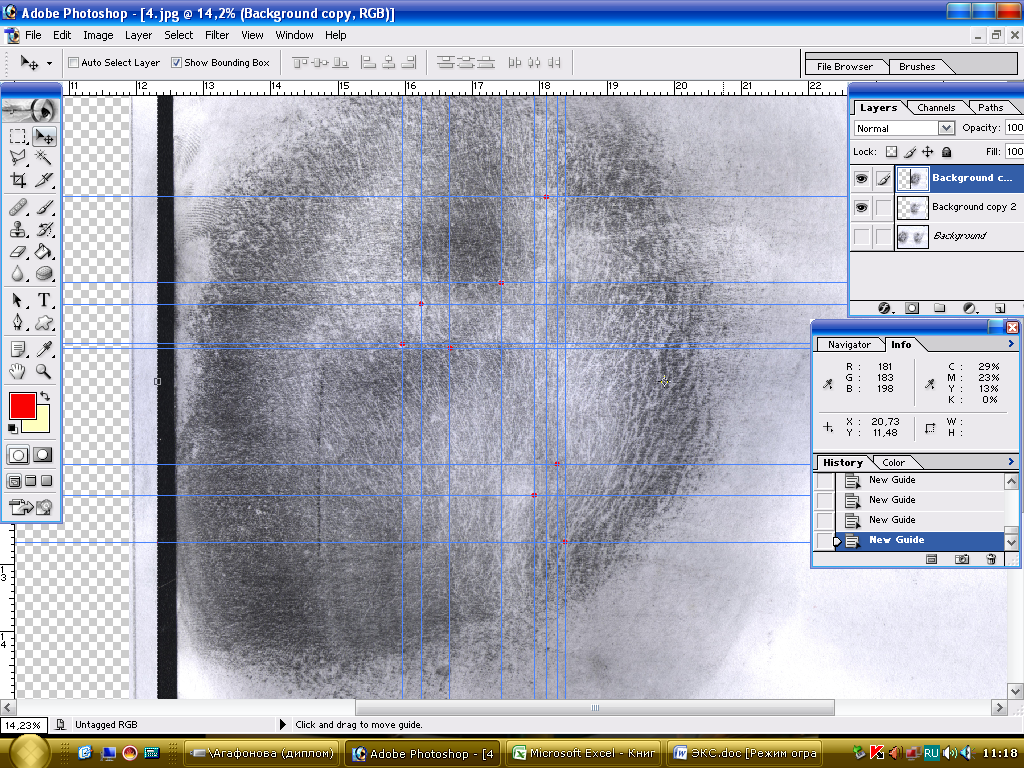The width and height of the screenshot is (1024, 768).
Task: Switch to the Channels tab
Action: pos(936,107)
